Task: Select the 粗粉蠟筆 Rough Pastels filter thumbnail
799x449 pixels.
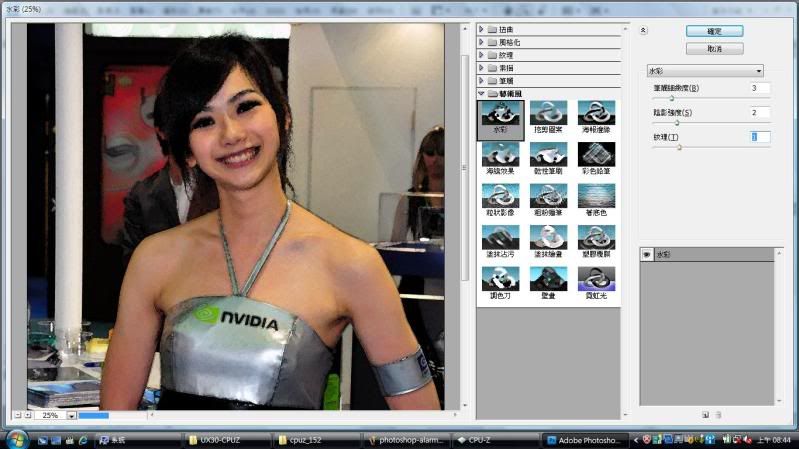Action: (548, 196)
